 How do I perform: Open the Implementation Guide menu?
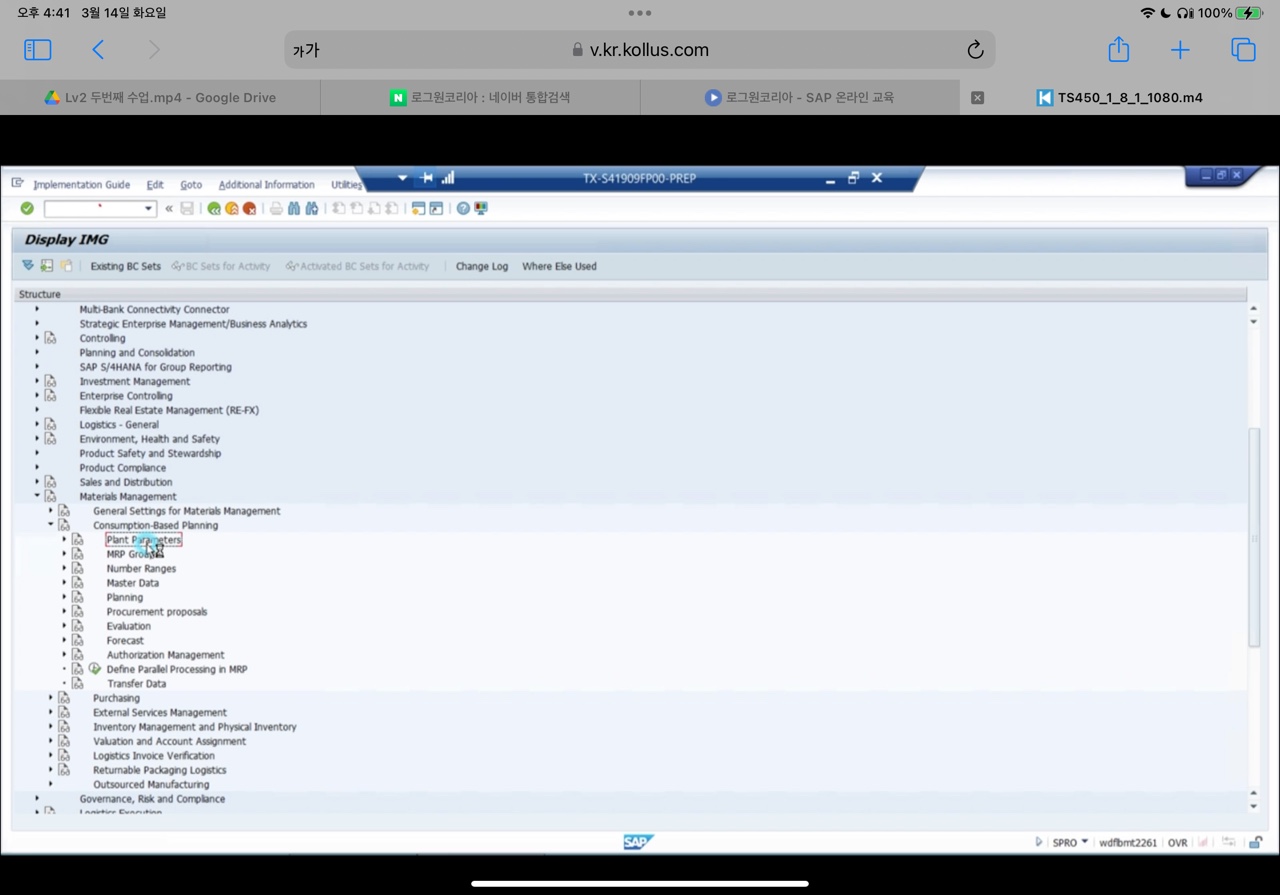81,185
